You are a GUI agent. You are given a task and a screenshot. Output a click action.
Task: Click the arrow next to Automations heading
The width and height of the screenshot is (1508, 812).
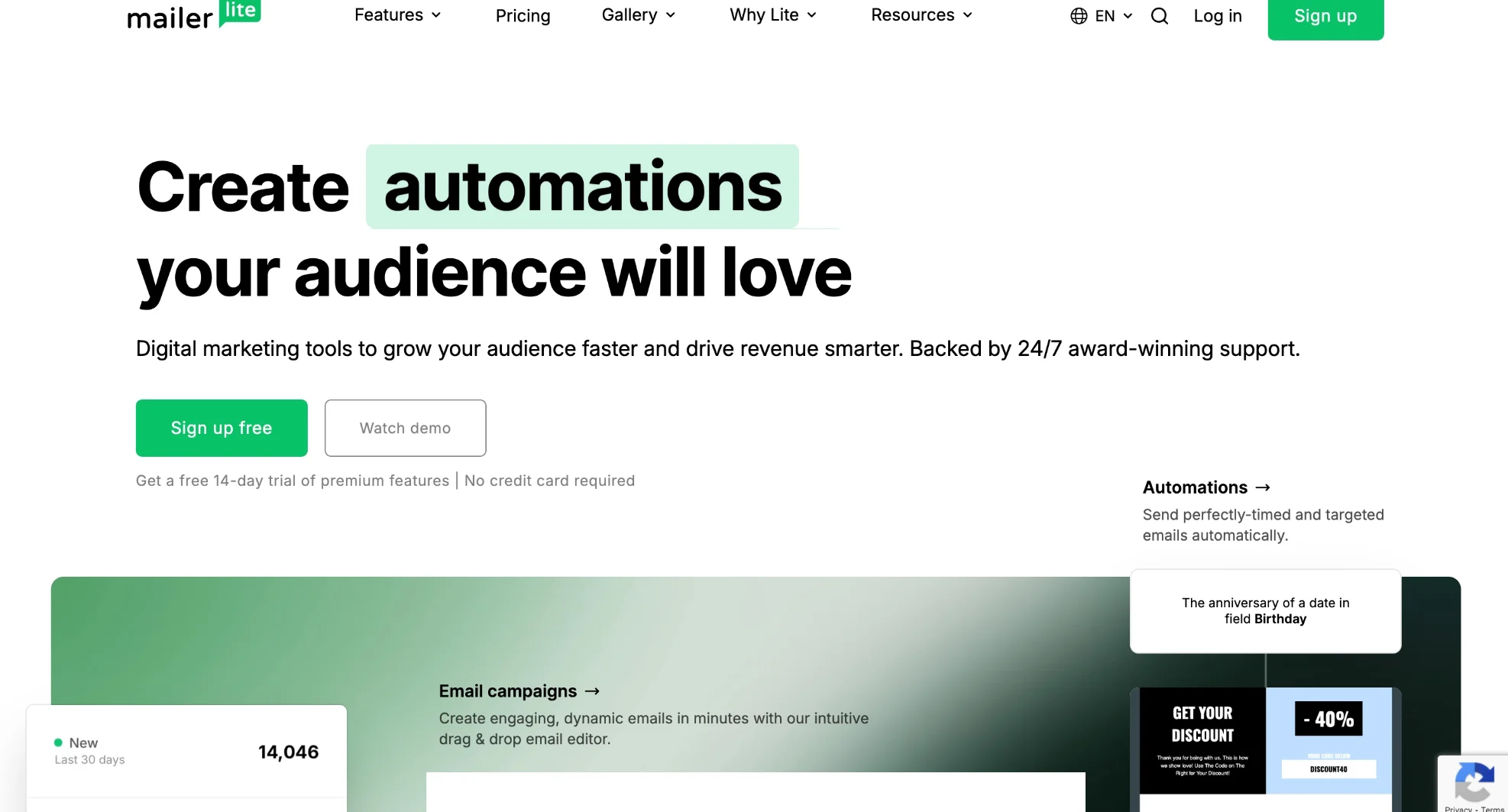(x=1263, y=487)
